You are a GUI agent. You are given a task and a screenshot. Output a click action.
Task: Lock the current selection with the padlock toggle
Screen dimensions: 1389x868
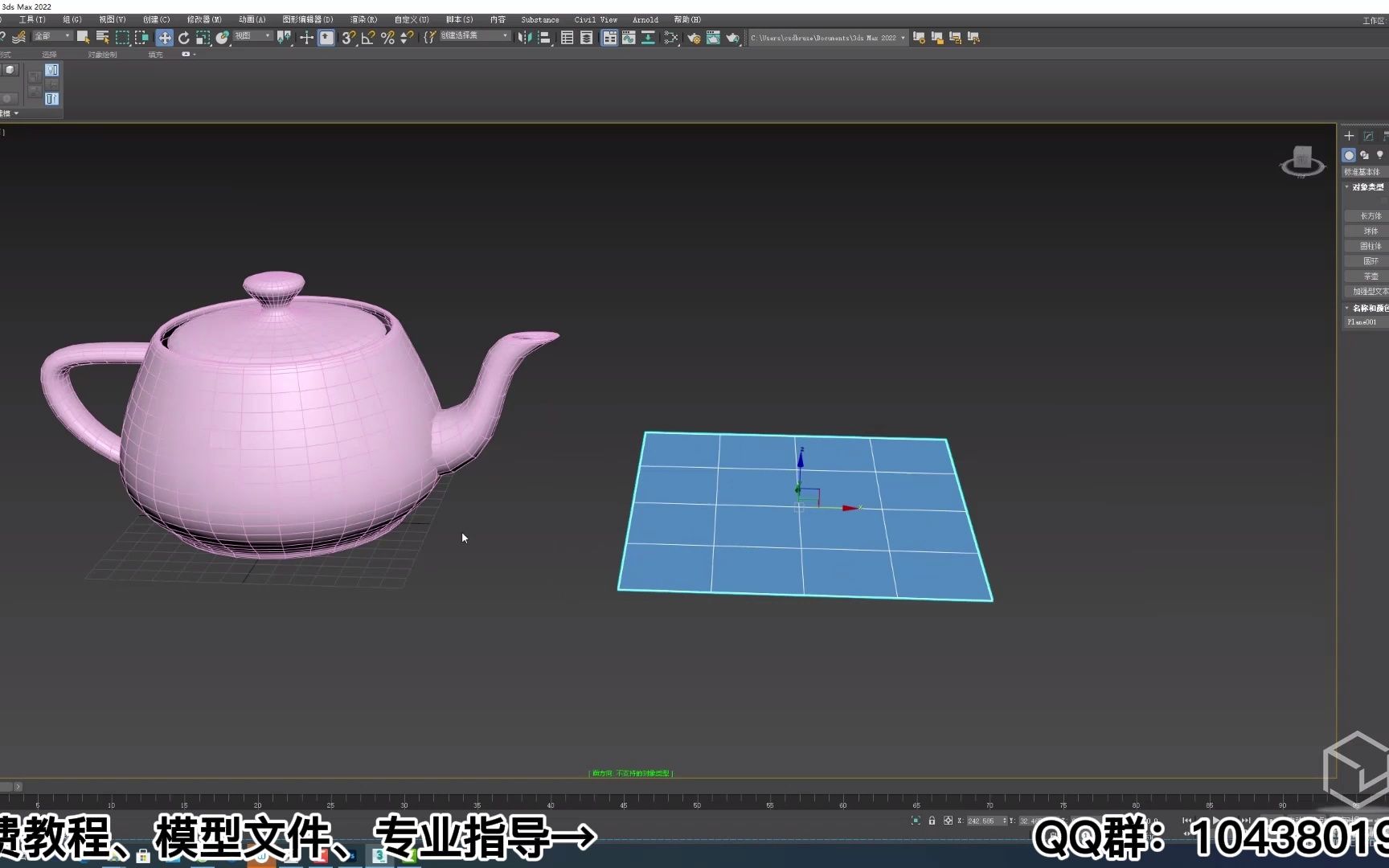coord(932,821)
